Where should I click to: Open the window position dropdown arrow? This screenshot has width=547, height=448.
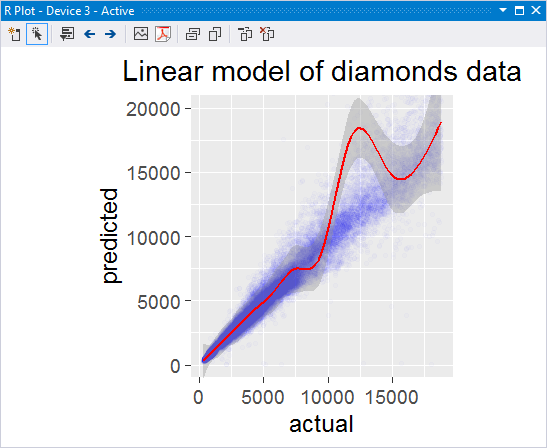coord(503,10)
